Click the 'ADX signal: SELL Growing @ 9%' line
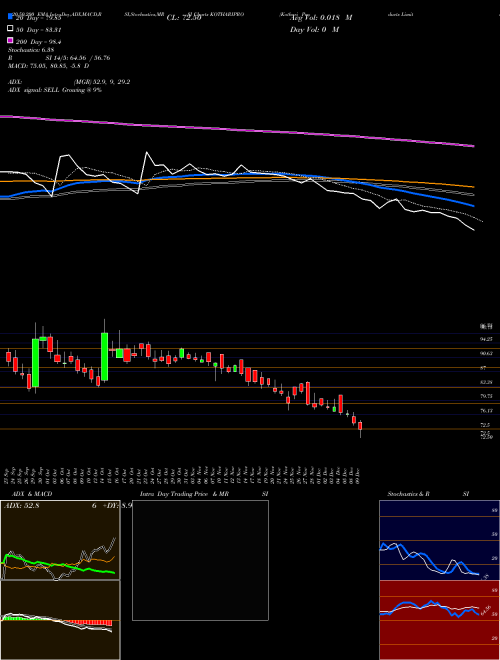Screen dimensions: 500x660 [55, 90]
